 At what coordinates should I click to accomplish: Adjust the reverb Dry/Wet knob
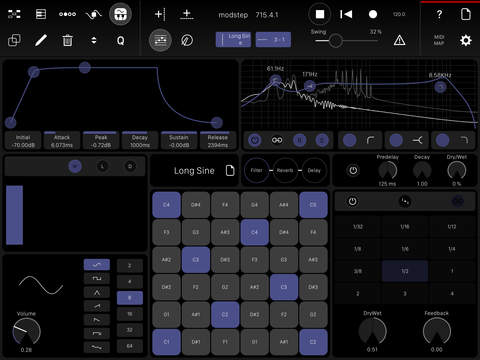(x=457, y=170)
